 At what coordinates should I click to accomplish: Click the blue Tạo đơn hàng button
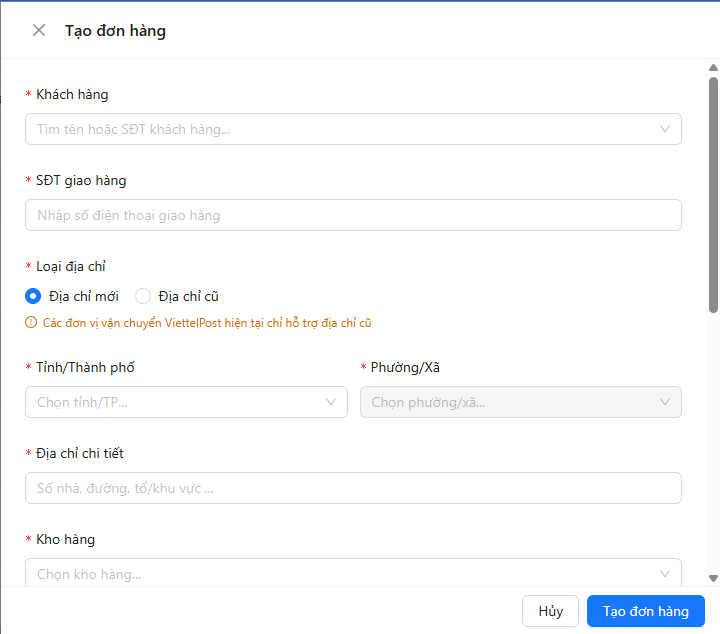click(x=646, y=611)
